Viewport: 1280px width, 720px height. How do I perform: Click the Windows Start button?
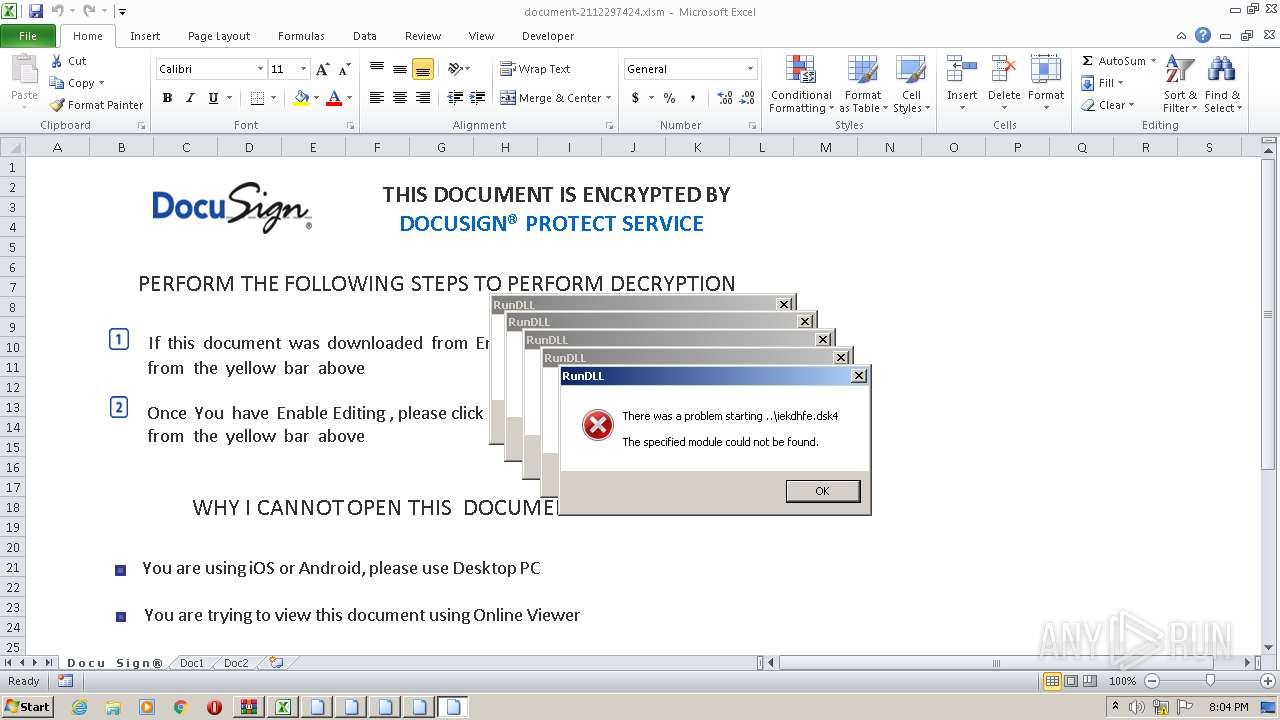pos(27,707)
